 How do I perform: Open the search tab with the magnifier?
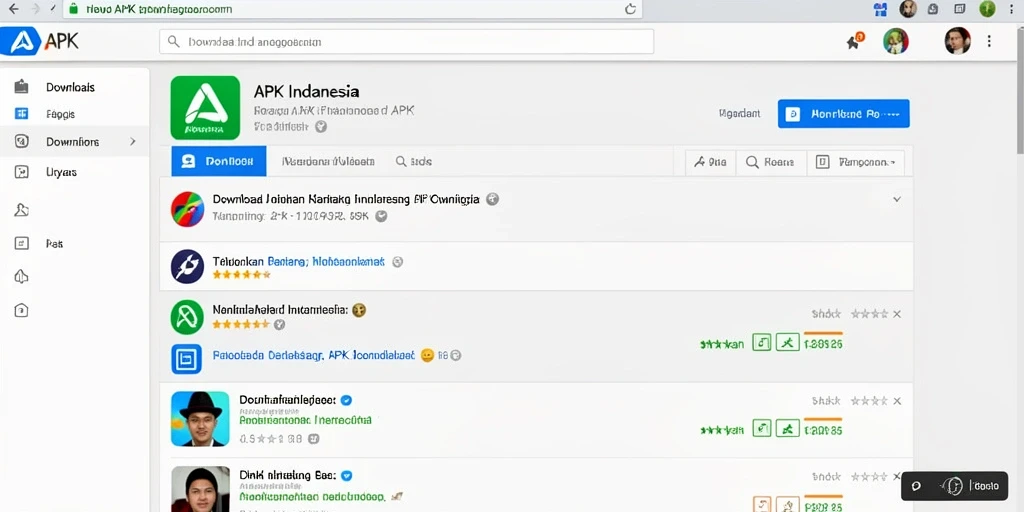(413, 161)
